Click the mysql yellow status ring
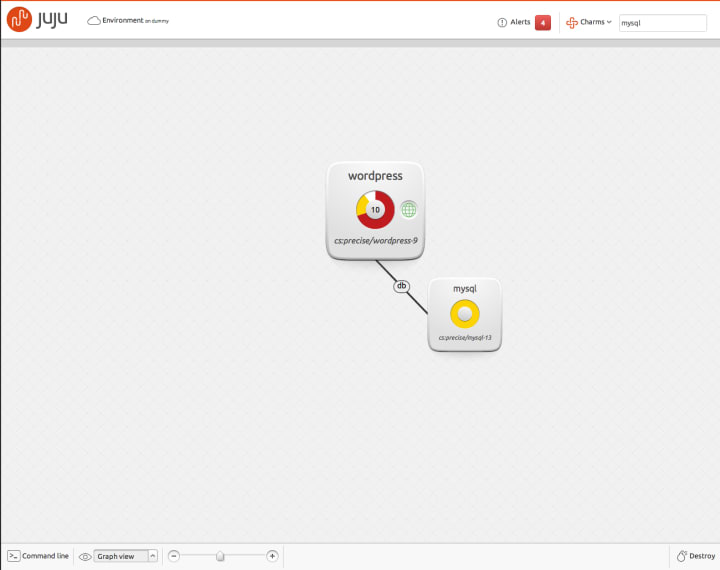 click(x=465, y=314)
